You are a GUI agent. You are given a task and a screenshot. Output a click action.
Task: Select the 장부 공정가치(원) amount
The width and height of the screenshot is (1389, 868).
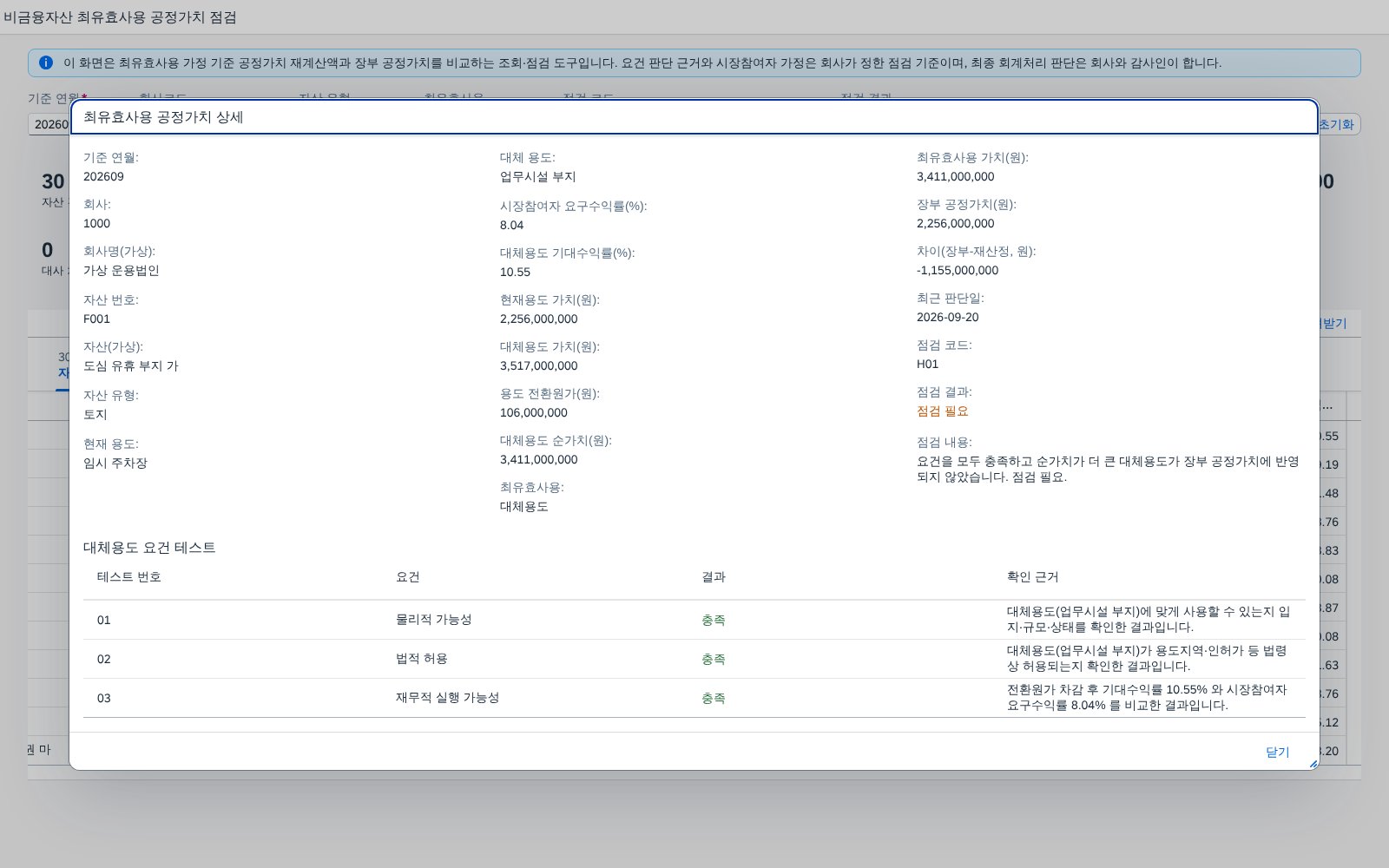956,223
